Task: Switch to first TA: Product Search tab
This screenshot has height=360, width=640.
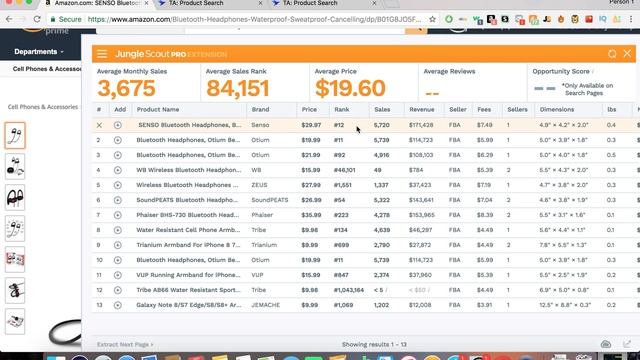Action: pos(196,3)
